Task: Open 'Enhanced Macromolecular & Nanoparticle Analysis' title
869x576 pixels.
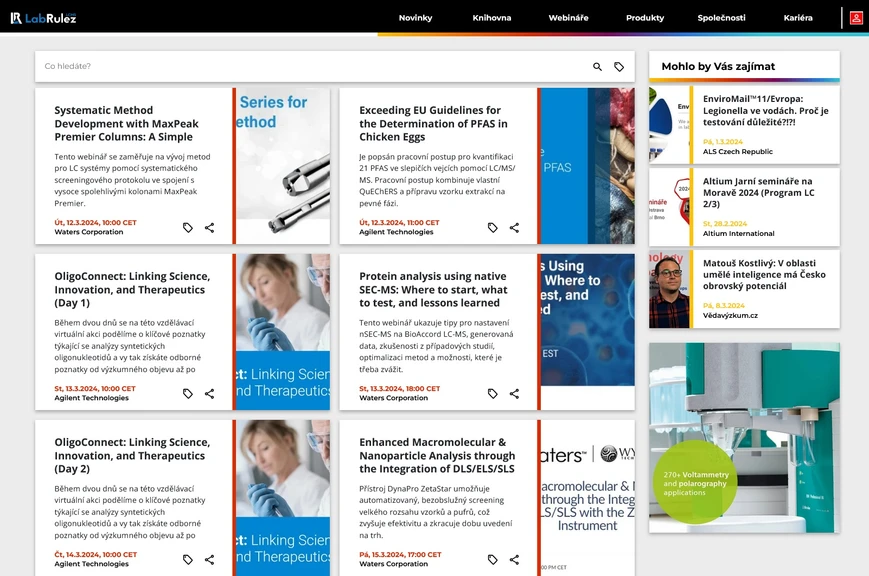Action: pos(437,456)
